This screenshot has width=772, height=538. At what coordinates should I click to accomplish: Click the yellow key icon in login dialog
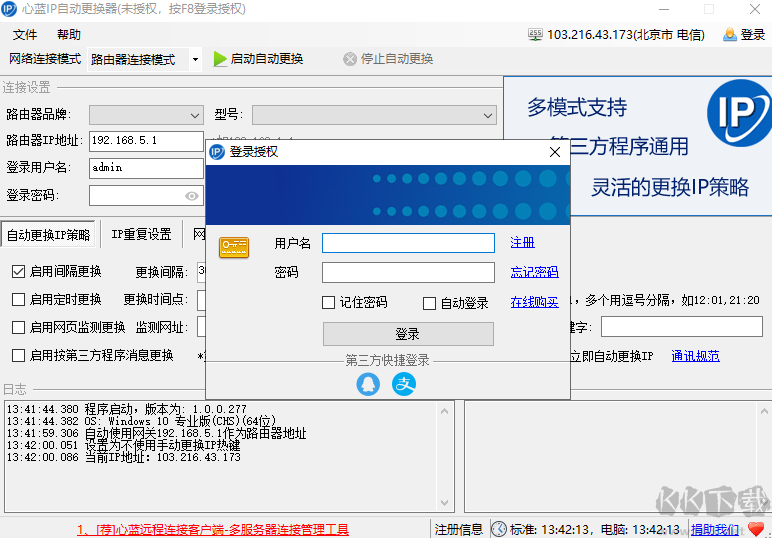click(234, 247)
